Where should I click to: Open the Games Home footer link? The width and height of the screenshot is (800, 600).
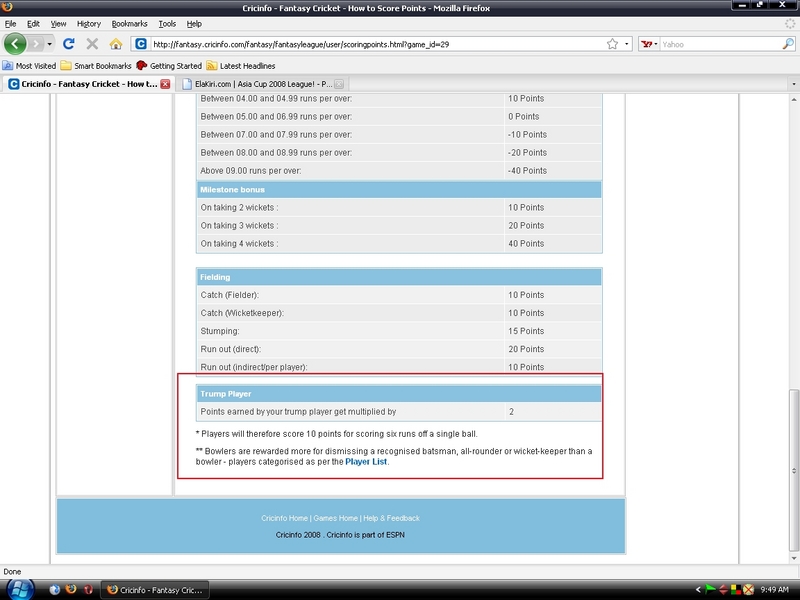(335, 518)
